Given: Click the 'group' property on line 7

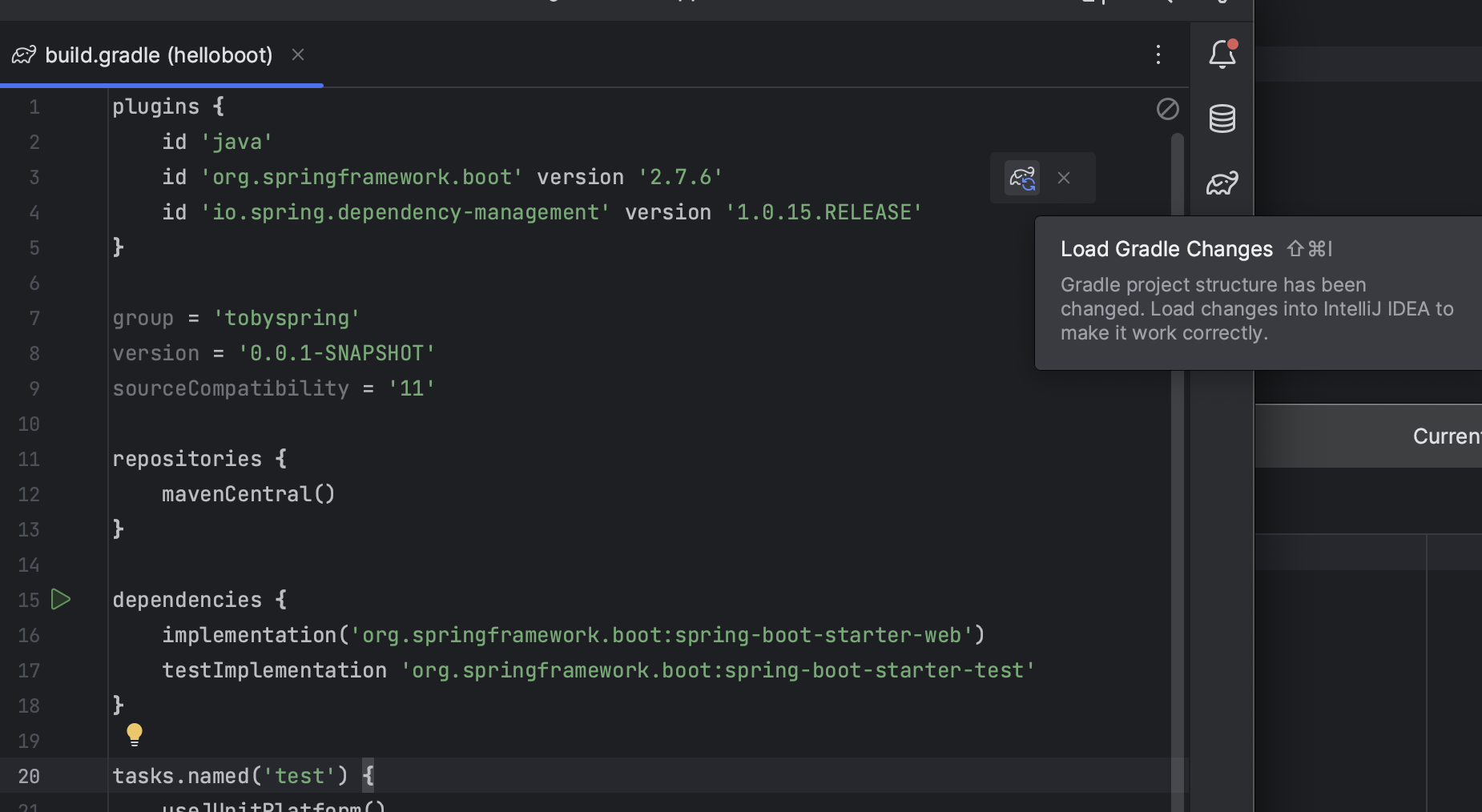Looking at the screenshot, I should pyautogui.click(x=143, y=318).
